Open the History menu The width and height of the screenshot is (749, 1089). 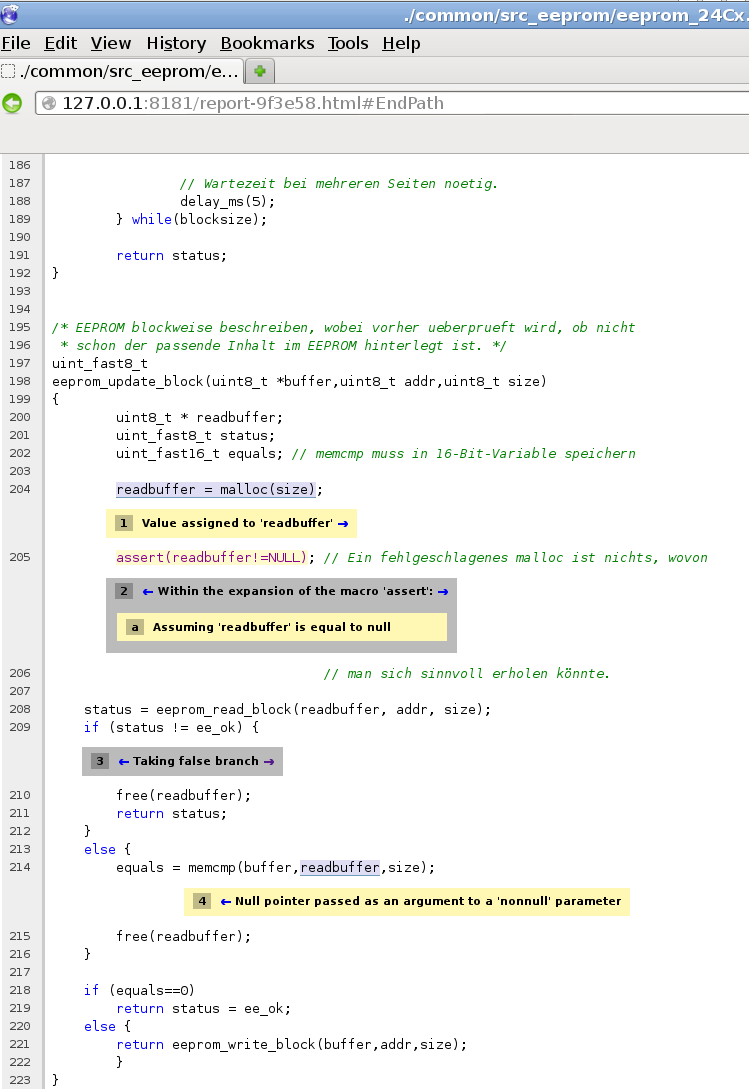[x=176, y=43]
